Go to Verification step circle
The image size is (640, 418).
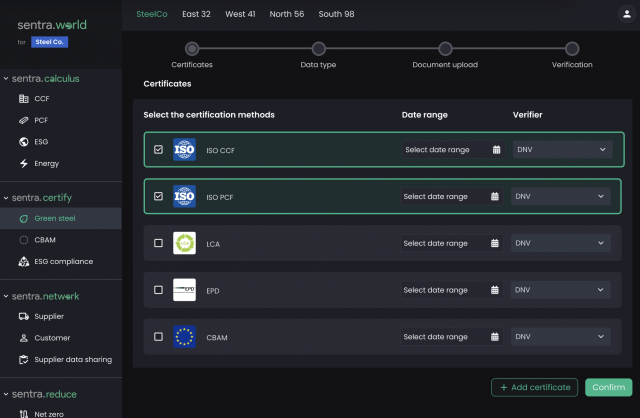(572, 49)
